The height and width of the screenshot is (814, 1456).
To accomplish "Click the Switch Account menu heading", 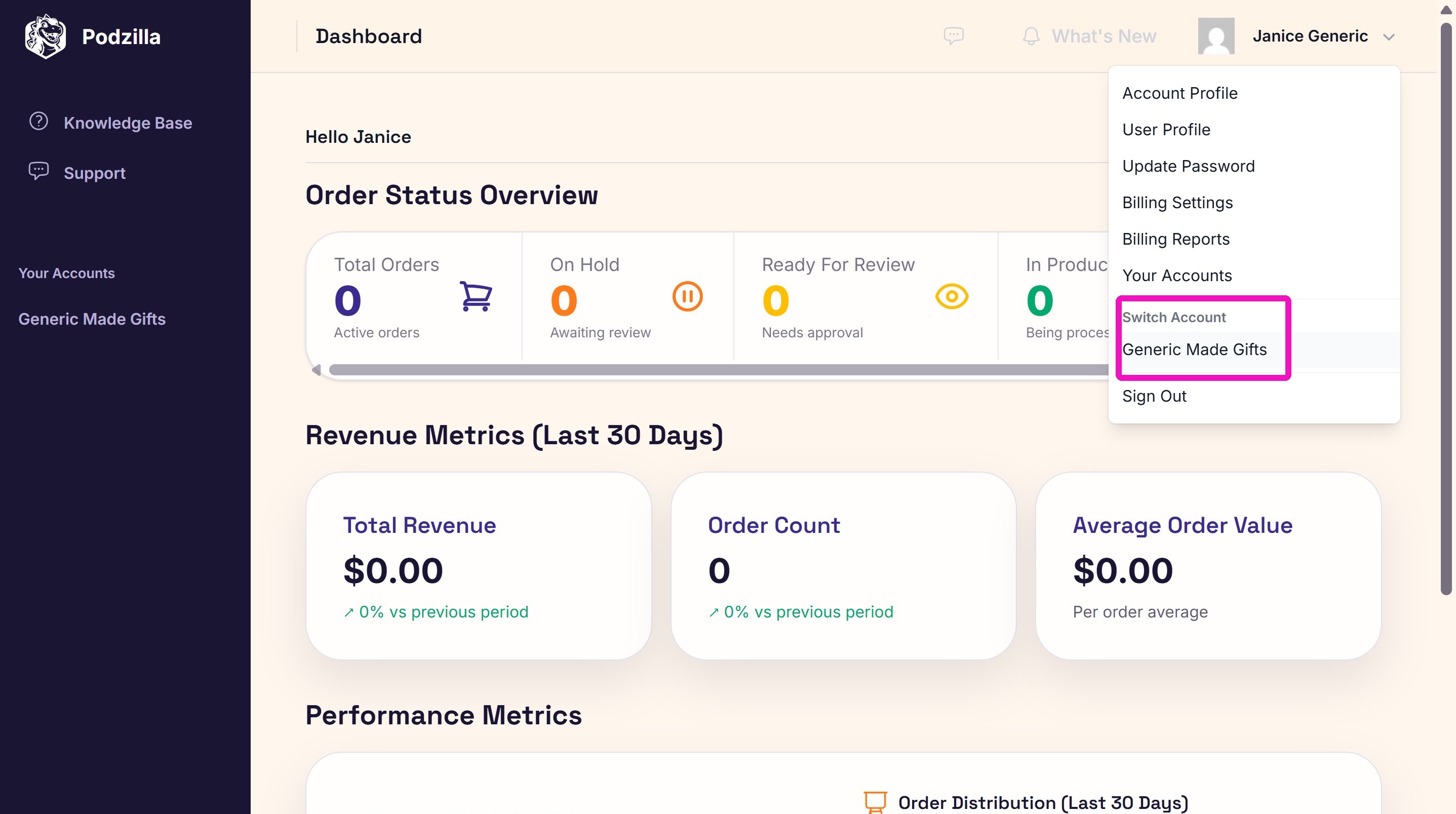I will 1173,317.
